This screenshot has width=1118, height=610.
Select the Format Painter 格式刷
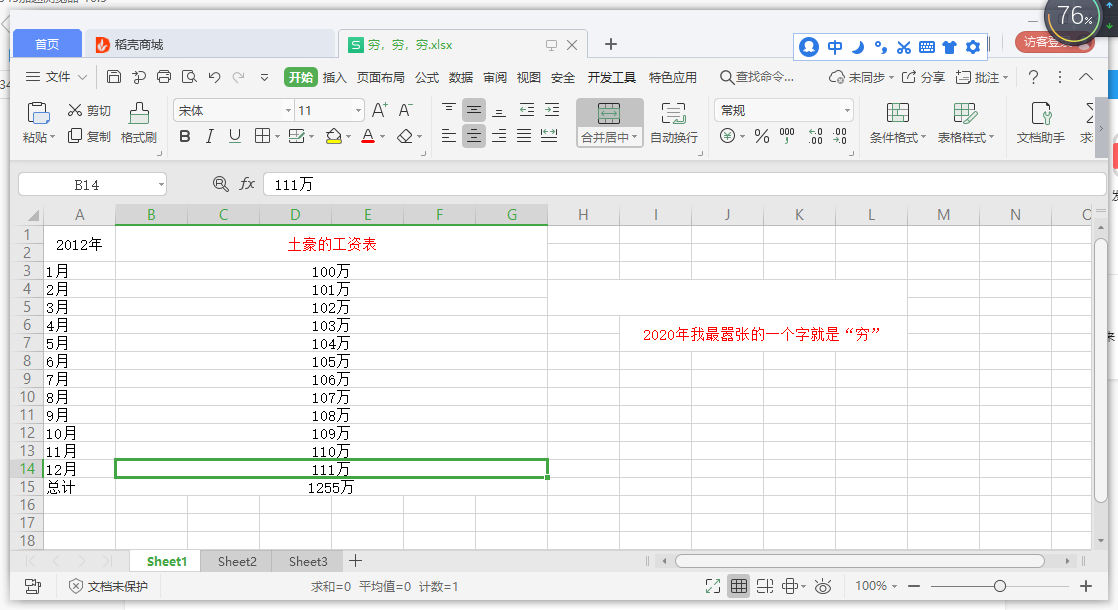(138, 123)
